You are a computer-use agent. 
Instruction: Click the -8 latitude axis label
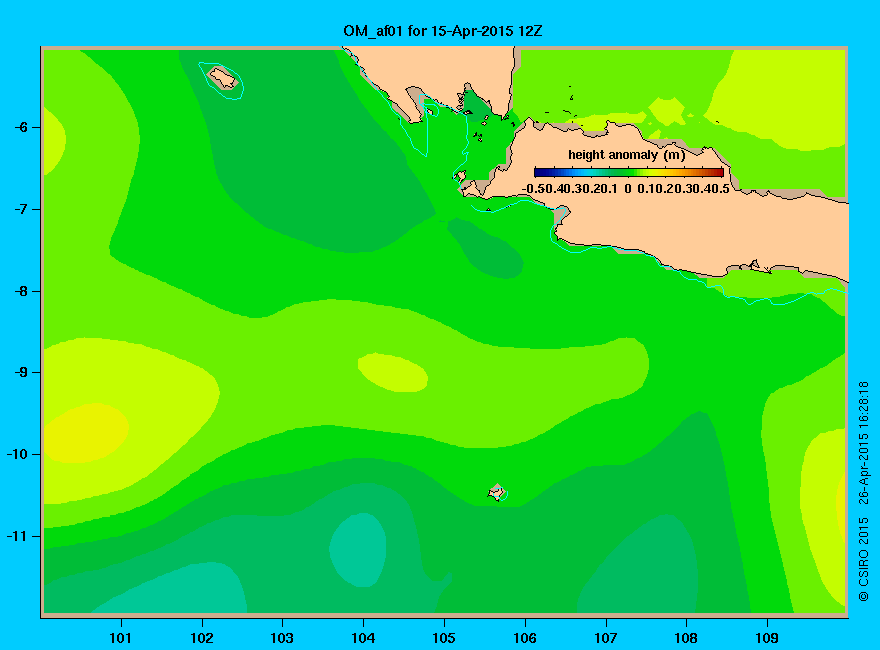tap(21, 291)
